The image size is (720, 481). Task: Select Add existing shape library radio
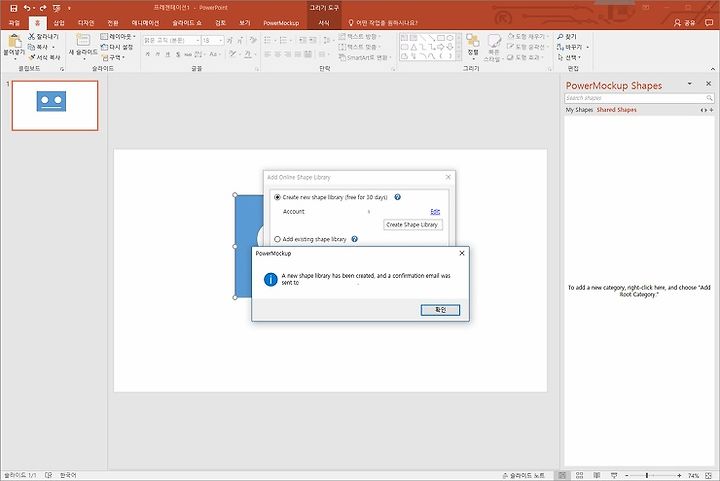coord(277,239)
